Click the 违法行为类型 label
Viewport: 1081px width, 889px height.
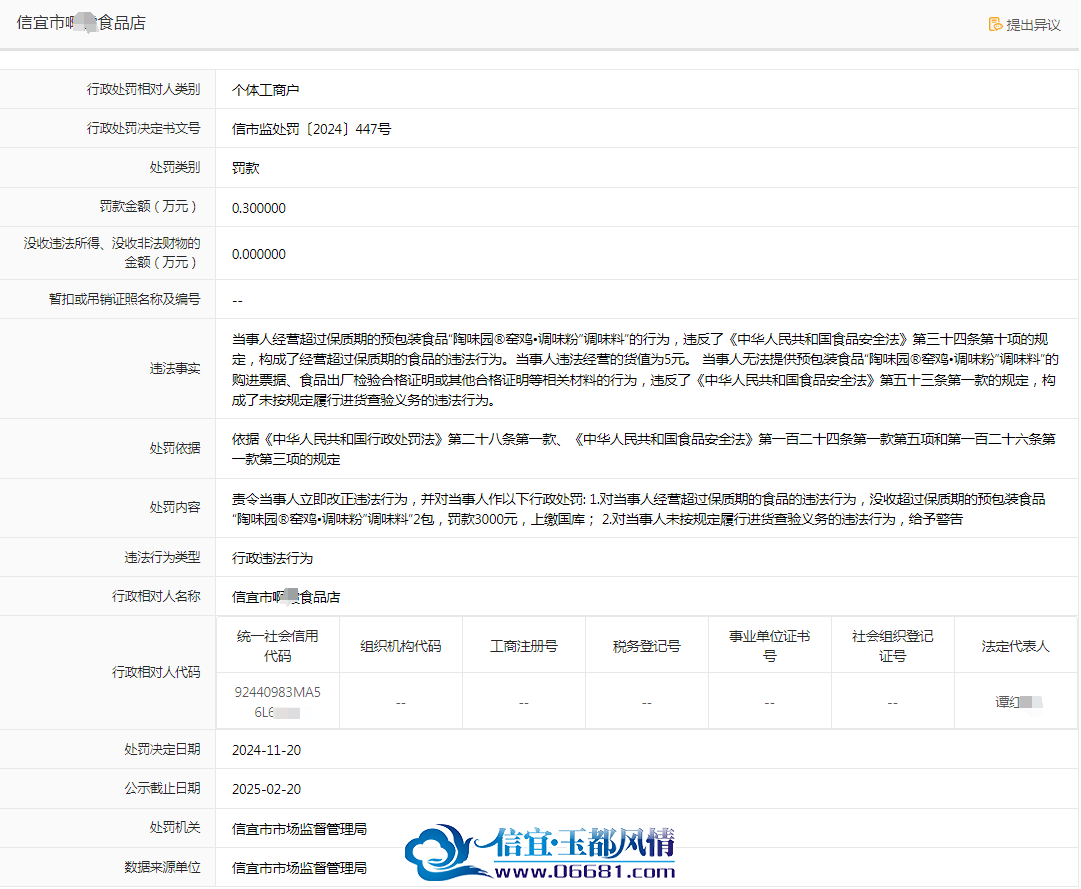point(163,558)
